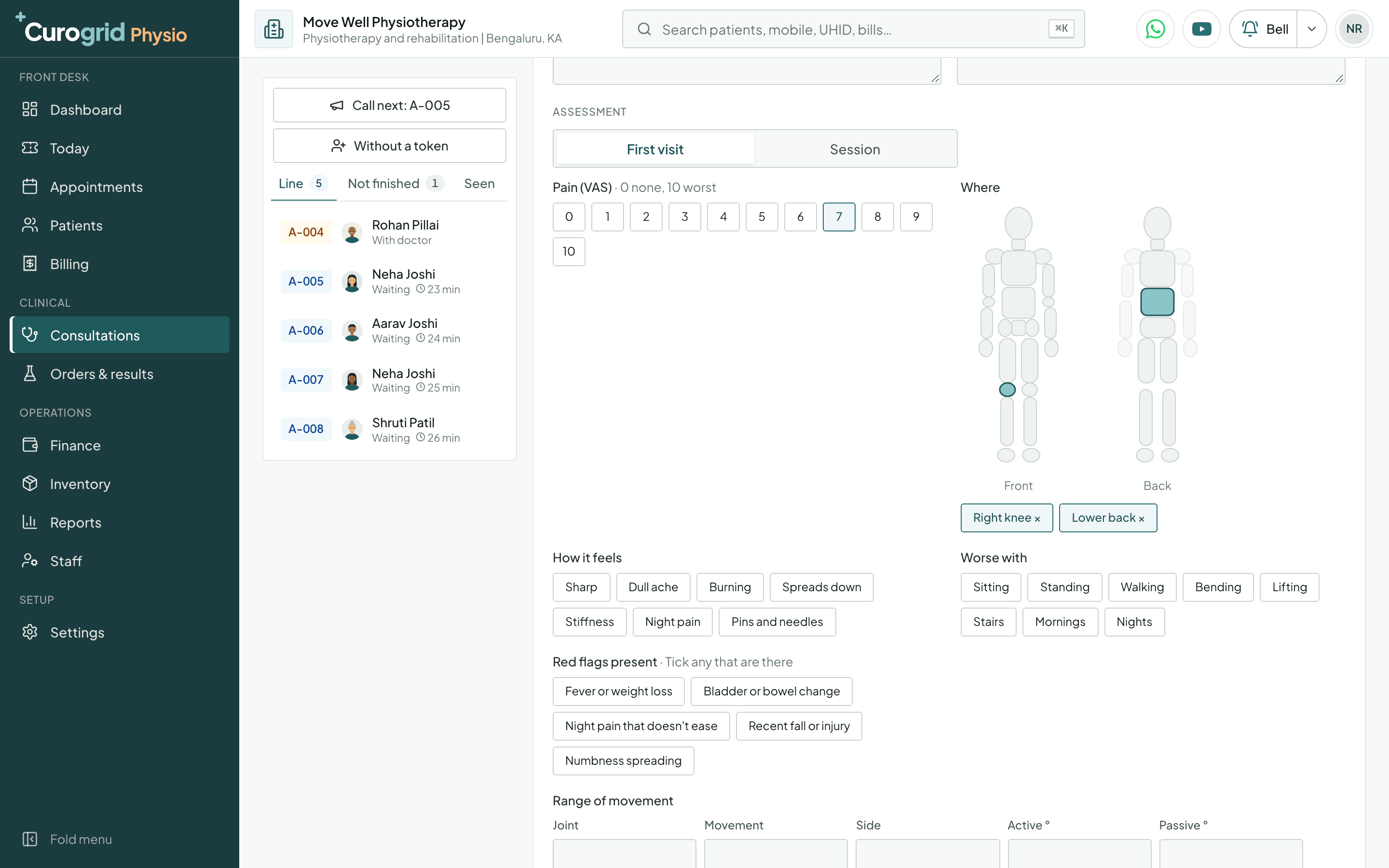
Task: Switch to the Line tab
Action: pos(303,184)
